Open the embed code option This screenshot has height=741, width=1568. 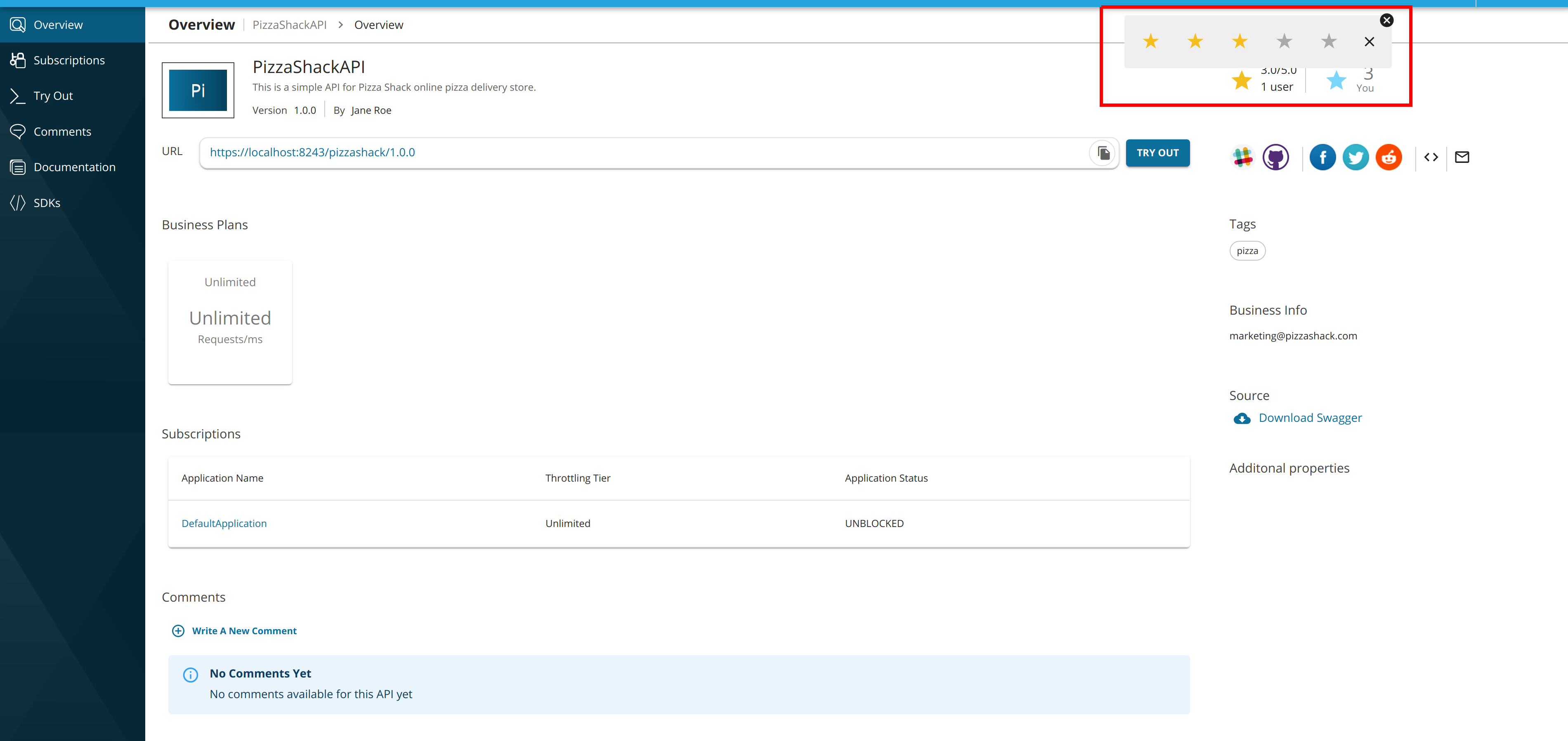click(x=1431, y=157)
